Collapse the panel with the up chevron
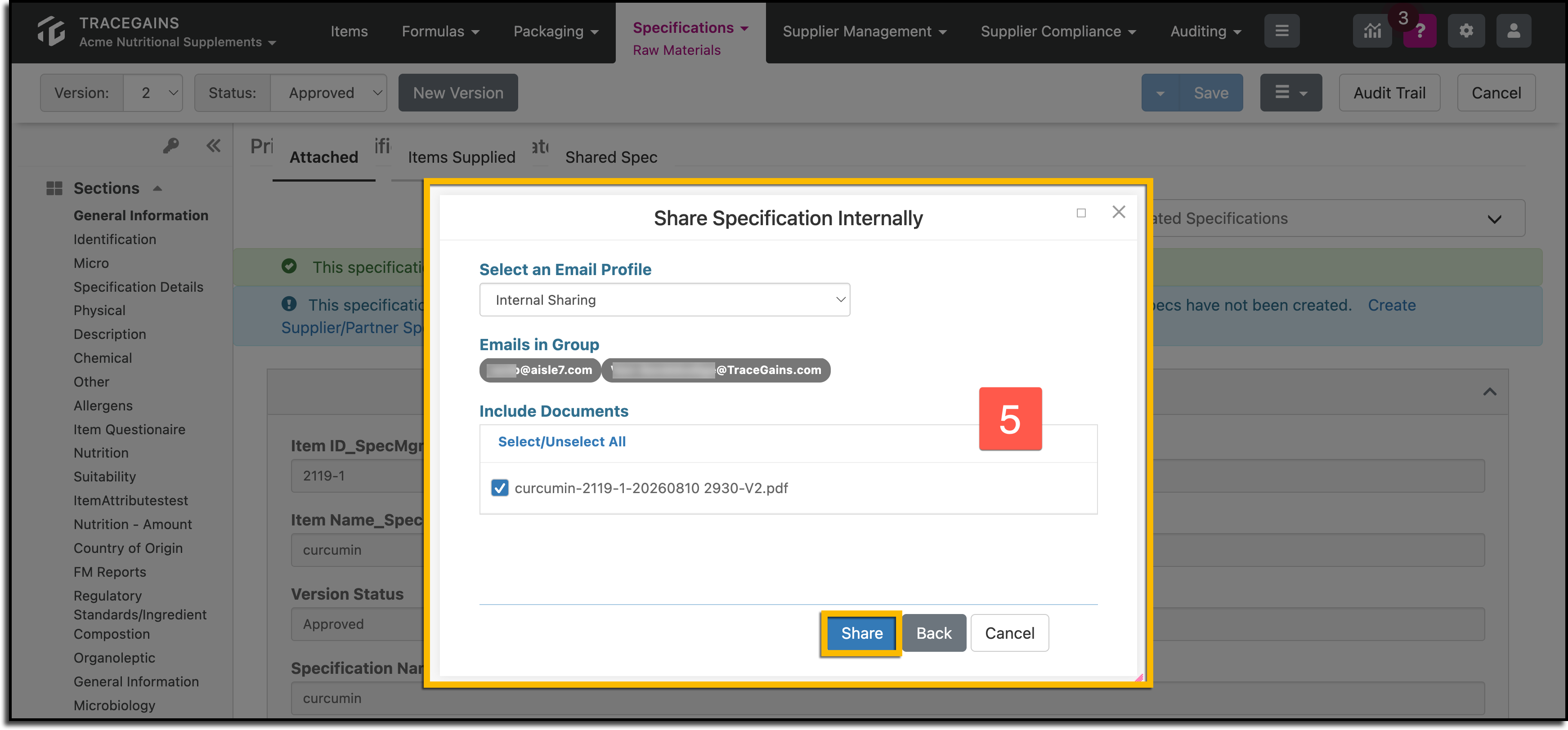This screenshot has height=730, width=1568. tap(1489, 391)
